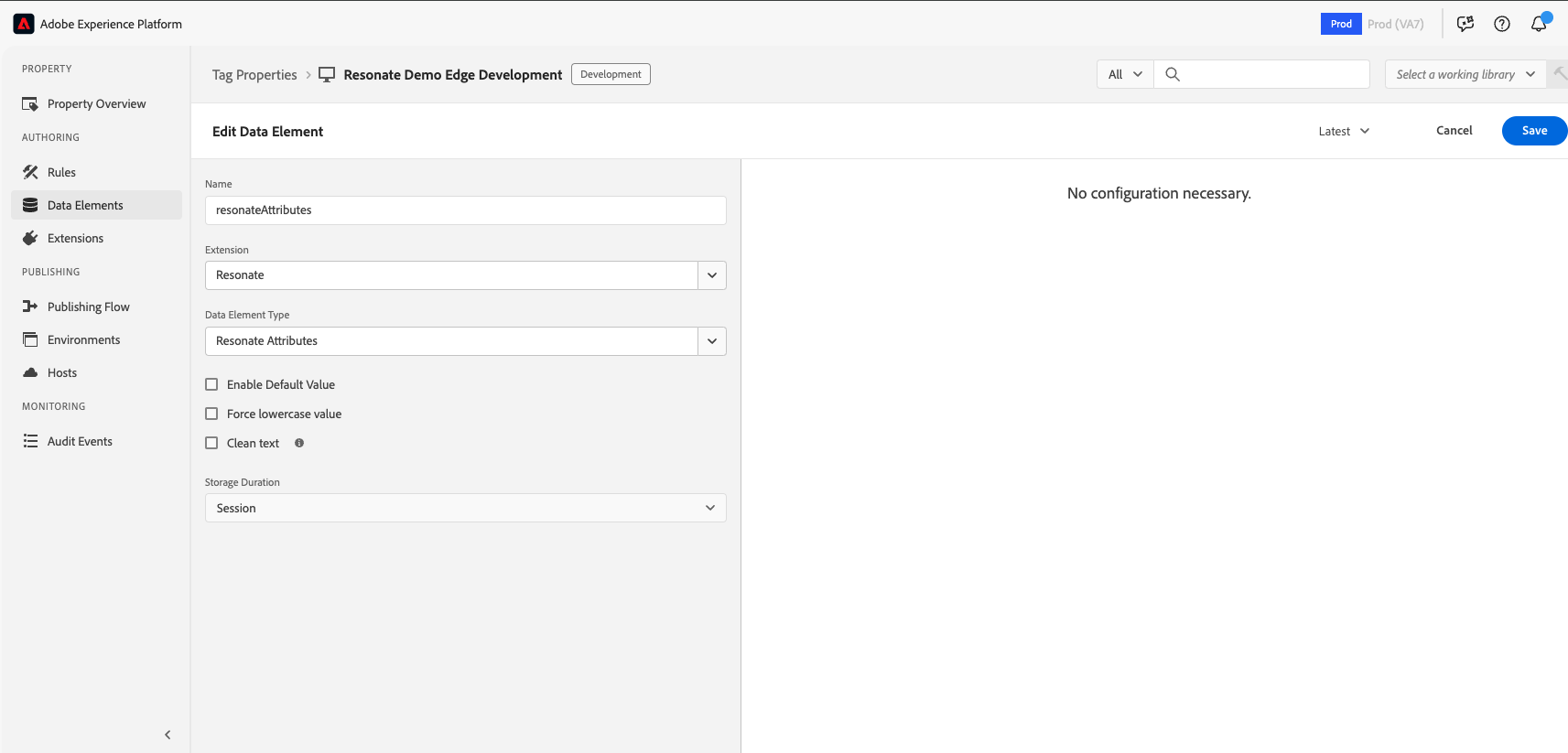Click the search magnifier icon
The image size is (1568, 753).
pyautogui.click(x=1173, y=74)
